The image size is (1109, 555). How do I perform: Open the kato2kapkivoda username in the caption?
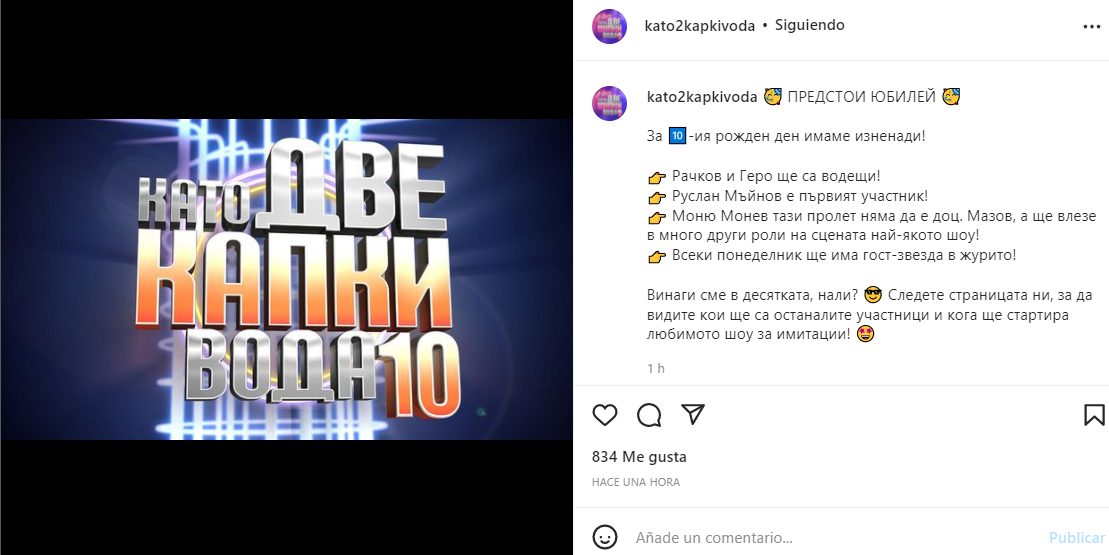(702, 97)
